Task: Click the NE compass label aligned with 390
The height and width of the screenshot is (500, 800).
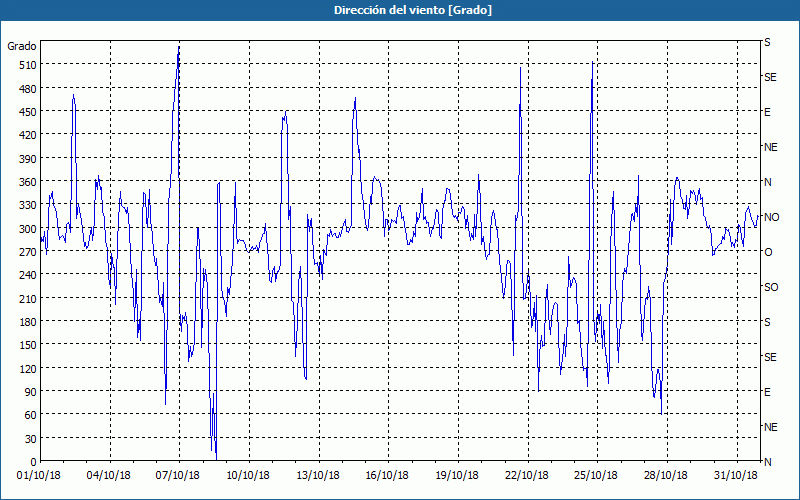Action: coord(771,147)
